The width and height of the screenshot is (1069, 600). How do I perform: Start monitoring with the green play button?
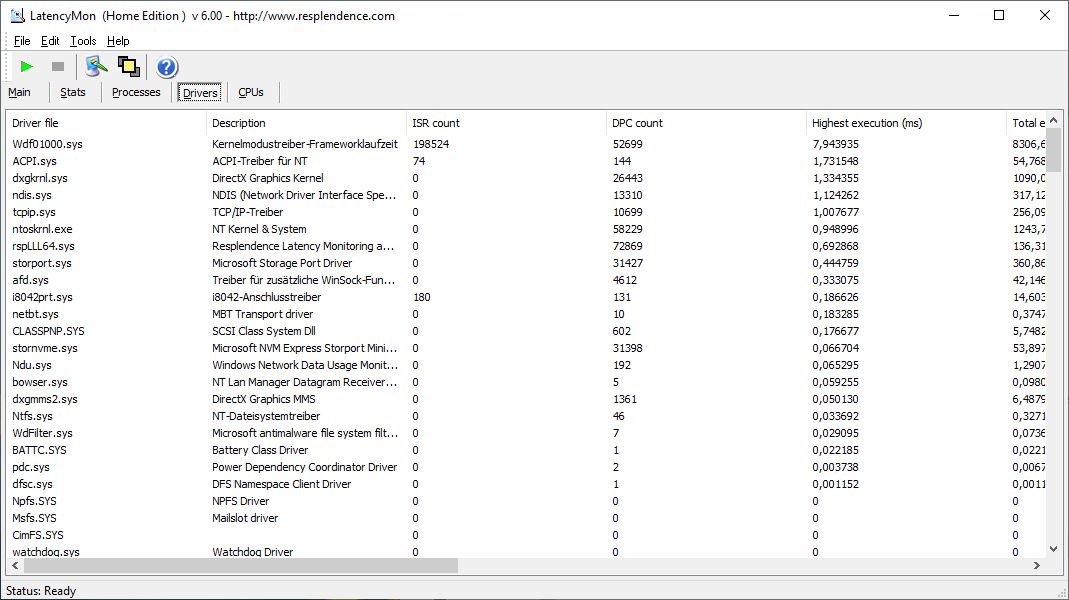27,67
